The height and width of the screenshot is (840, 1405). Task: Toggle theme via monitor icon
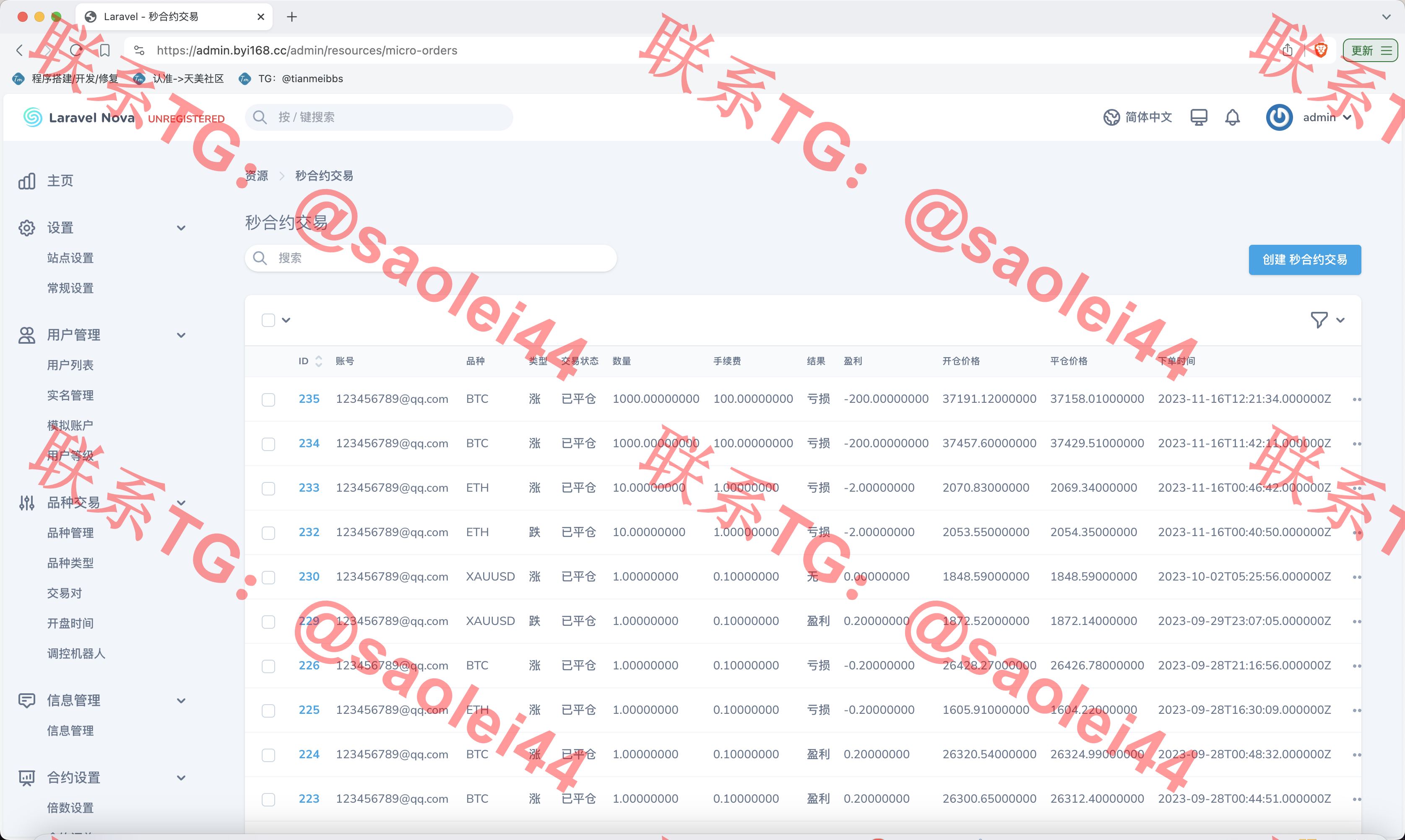click(x=1199, y=117)
